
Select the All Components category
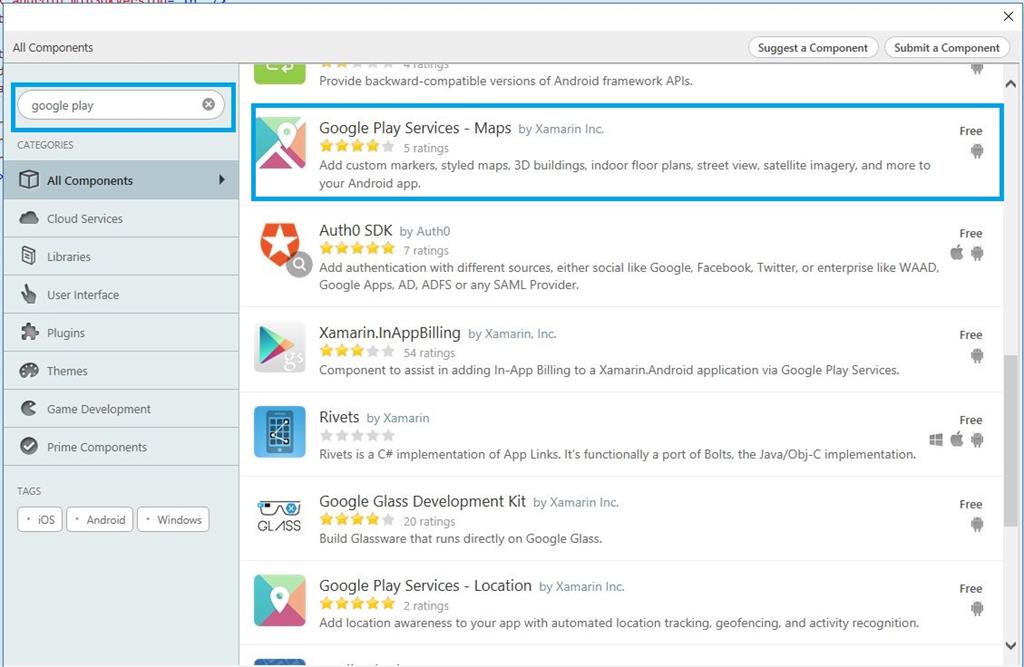tap(121, 180)
